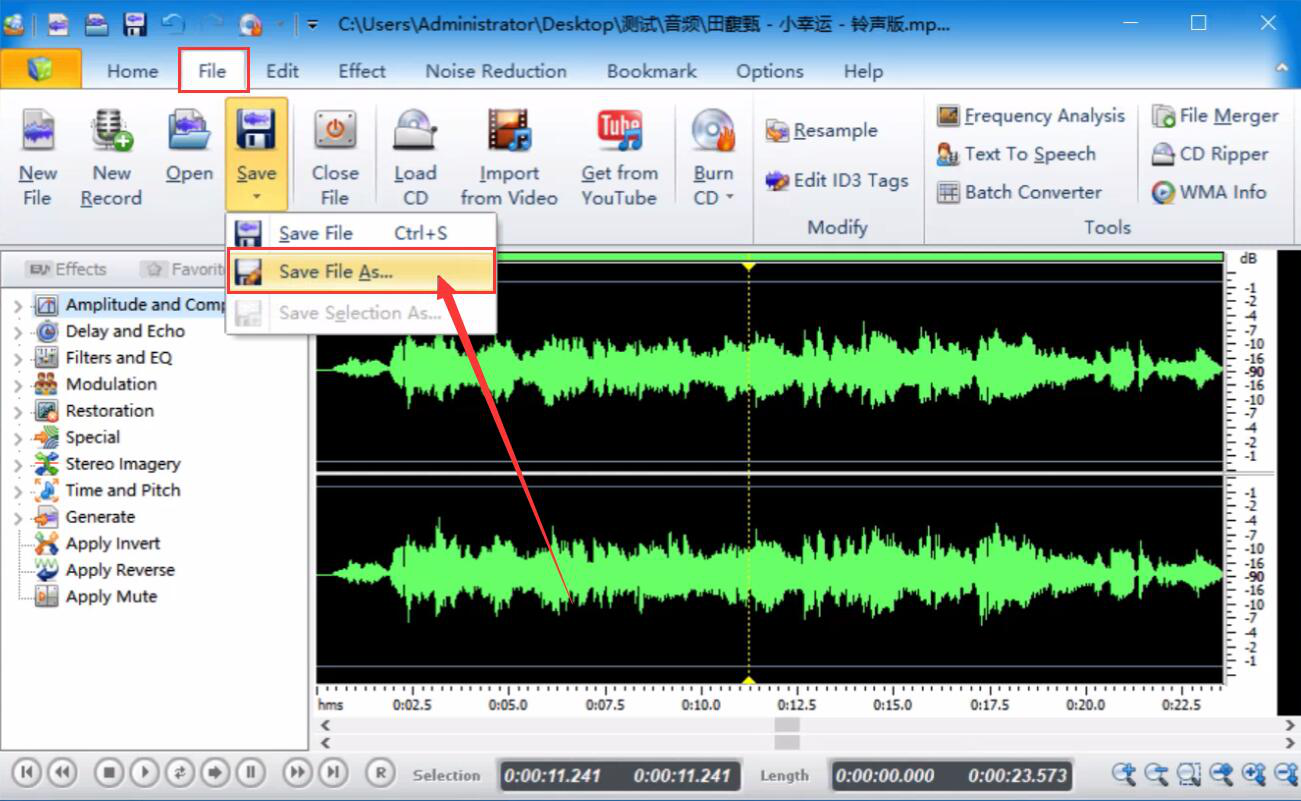Screen dimensions: 1301x801
Task: Click the Load CD icon
Action: tap(415, 131)
